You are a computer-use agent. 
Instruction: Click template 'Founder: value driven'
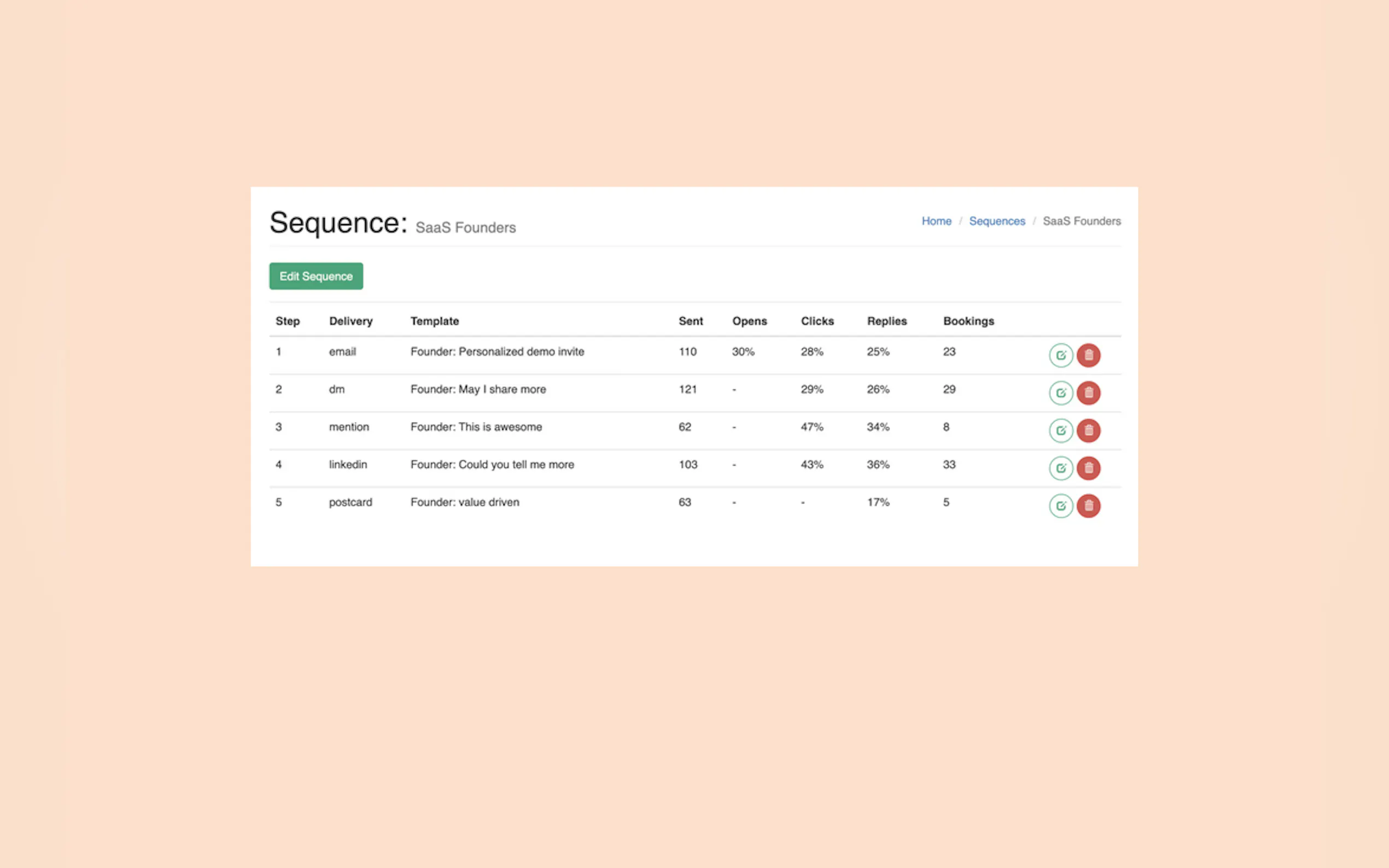point(464,502)
